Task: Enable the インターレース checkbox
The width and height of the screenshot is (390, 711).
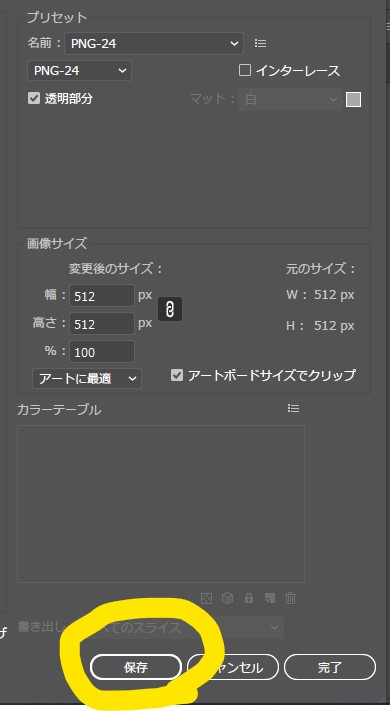Action: [245, 70]
